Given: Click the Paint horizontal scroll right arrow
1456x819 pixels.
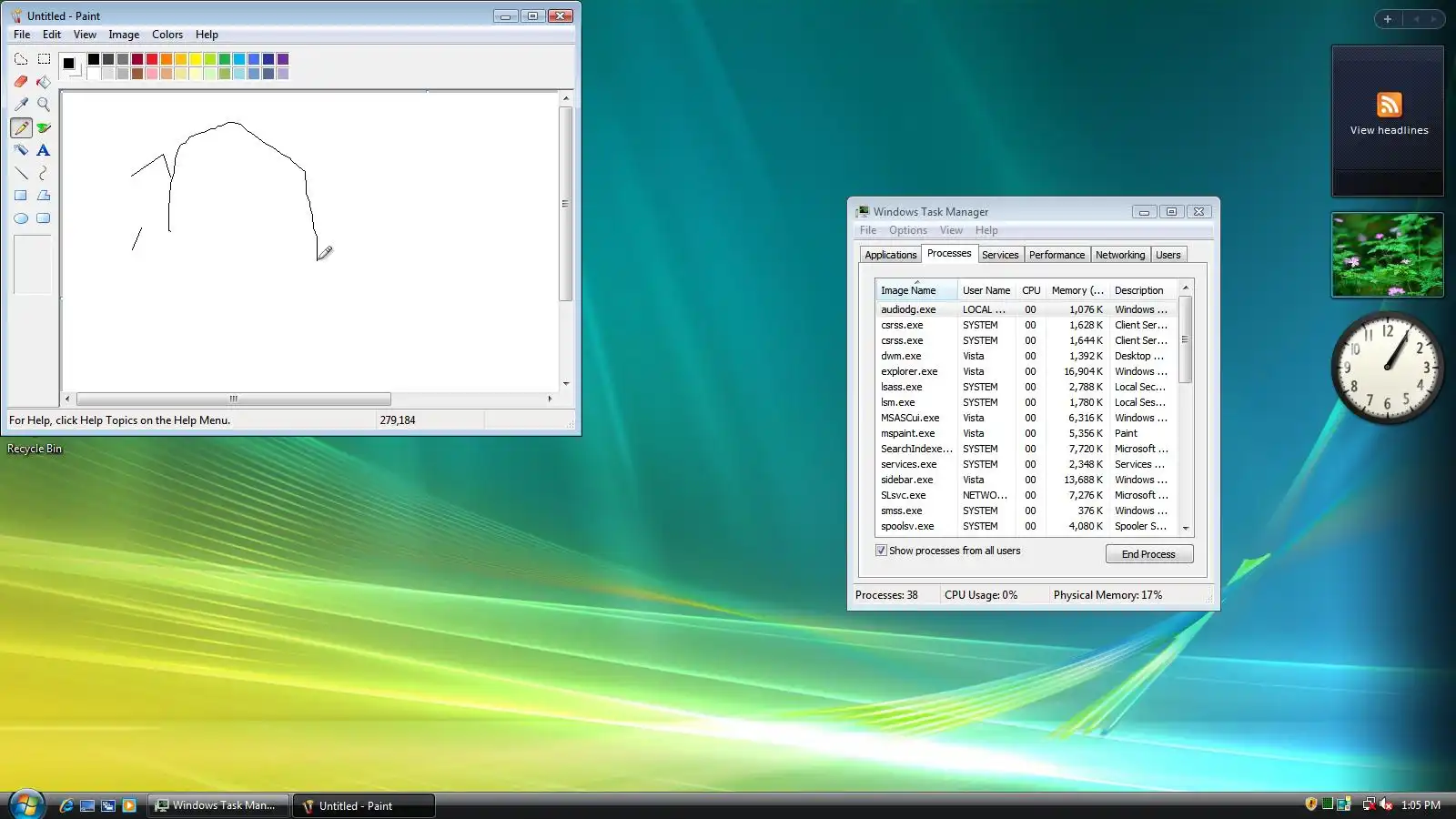Looking at the screenshot, I should point(550,399).
